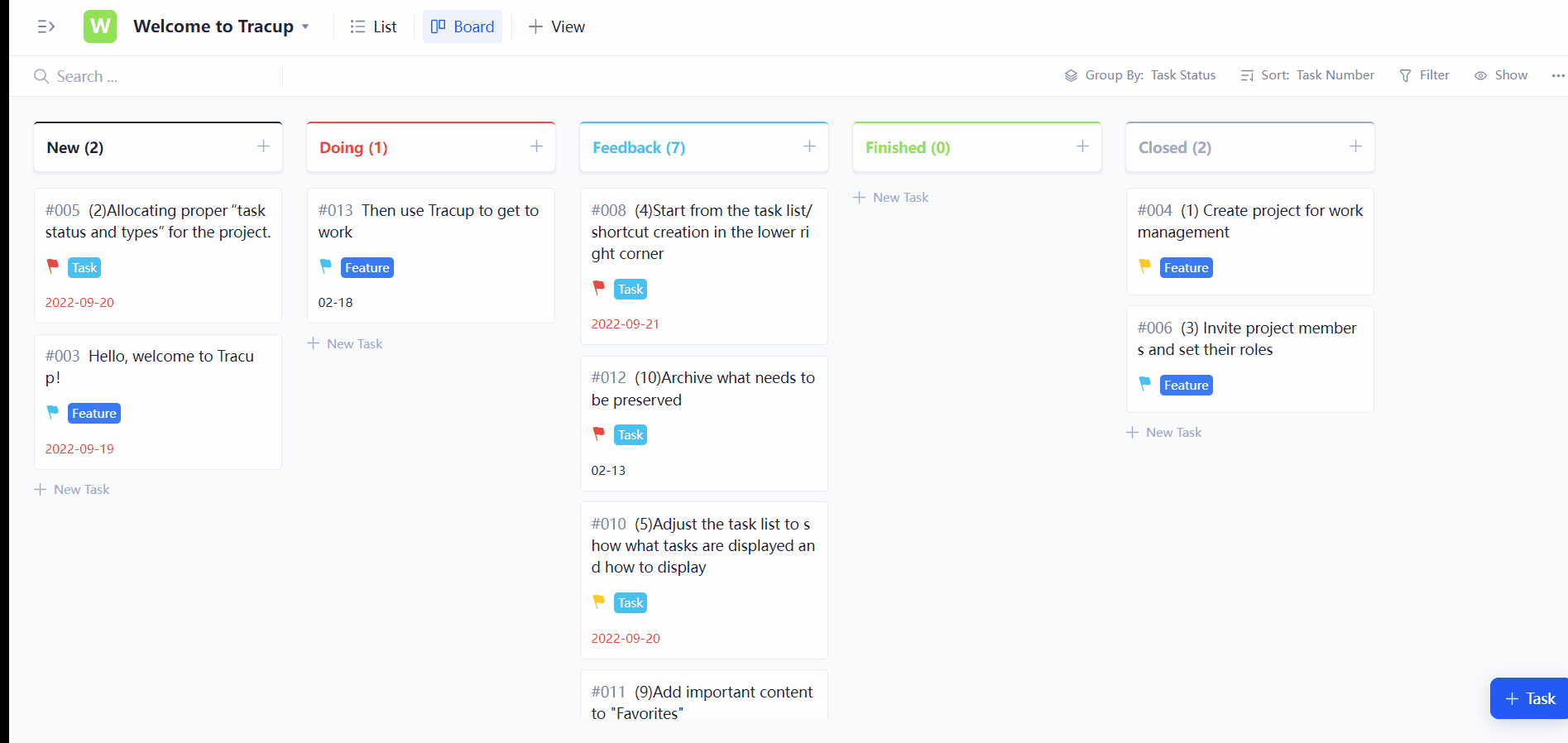Switch to the List view tab
This screenshot has width=1568, height=743.
tap(374, 26)
